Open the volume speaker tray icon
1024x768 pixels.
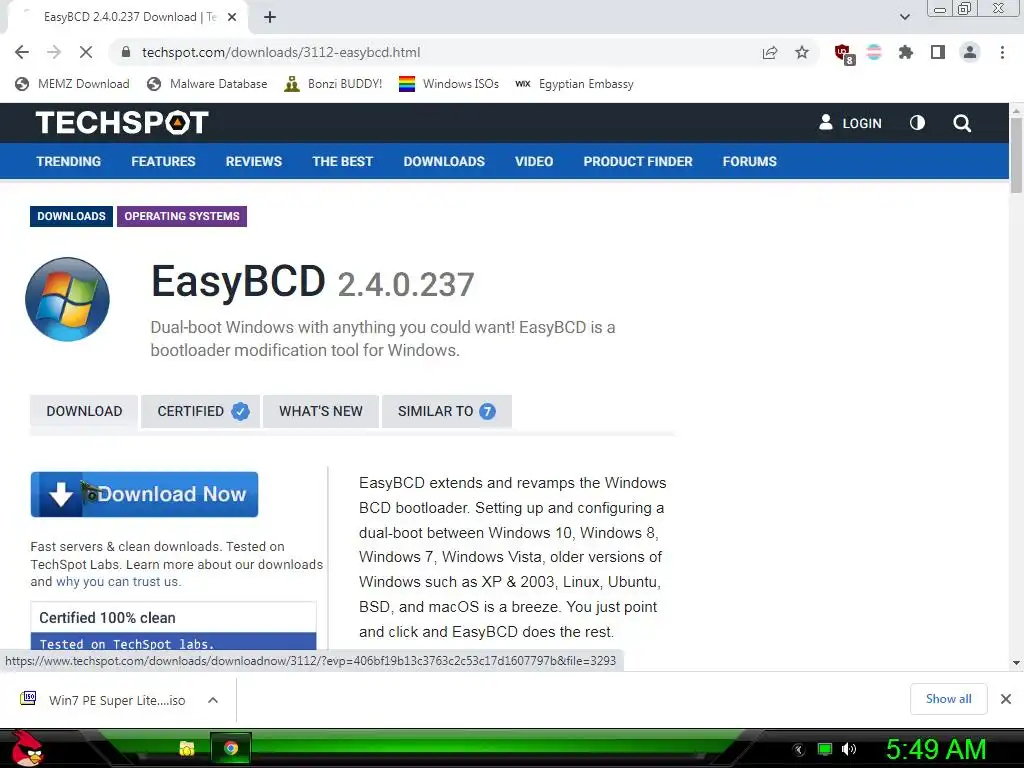[849, 750]
